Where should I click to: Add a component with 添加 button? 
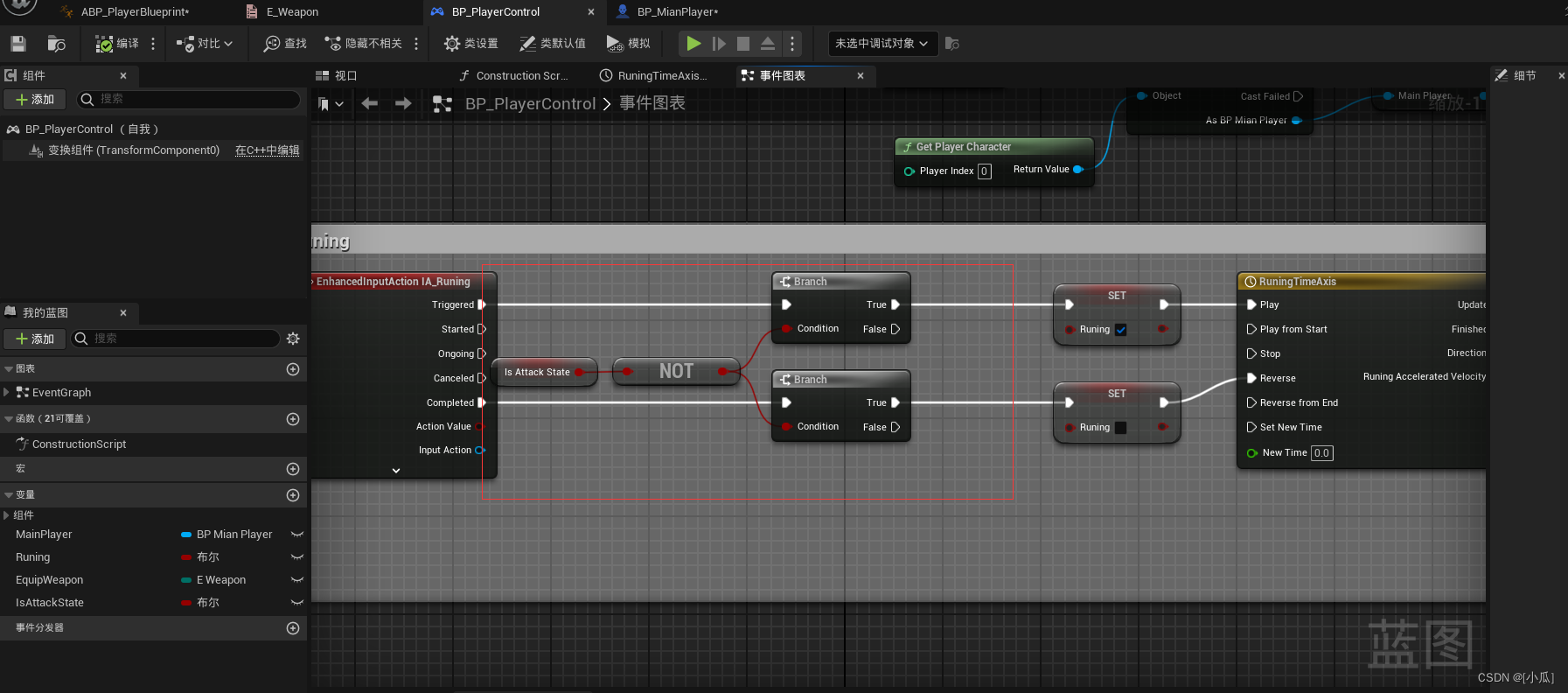click(x=35, y=100)
